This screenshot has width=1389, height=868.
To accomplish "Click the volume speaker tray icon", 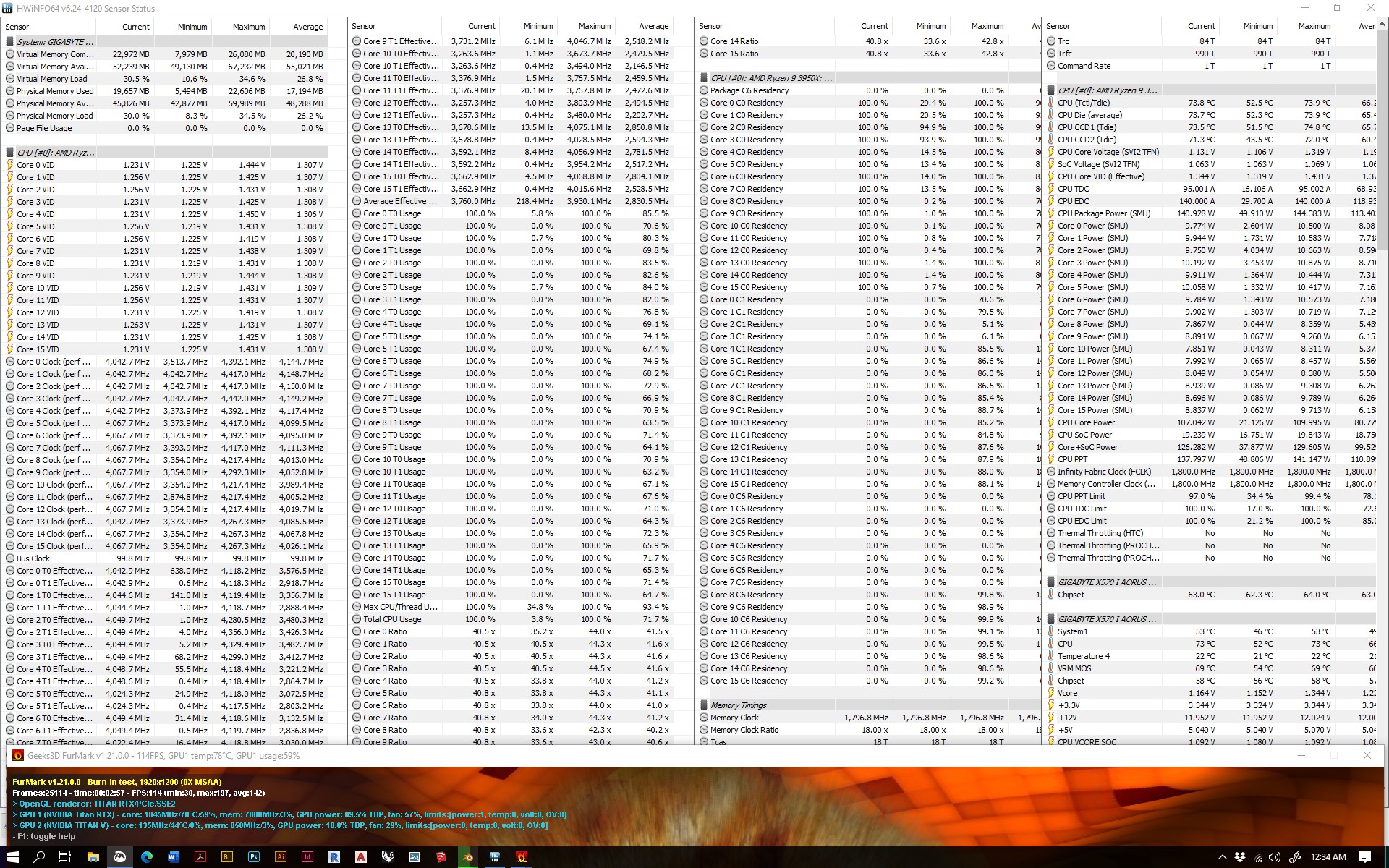I will 1276,857.
